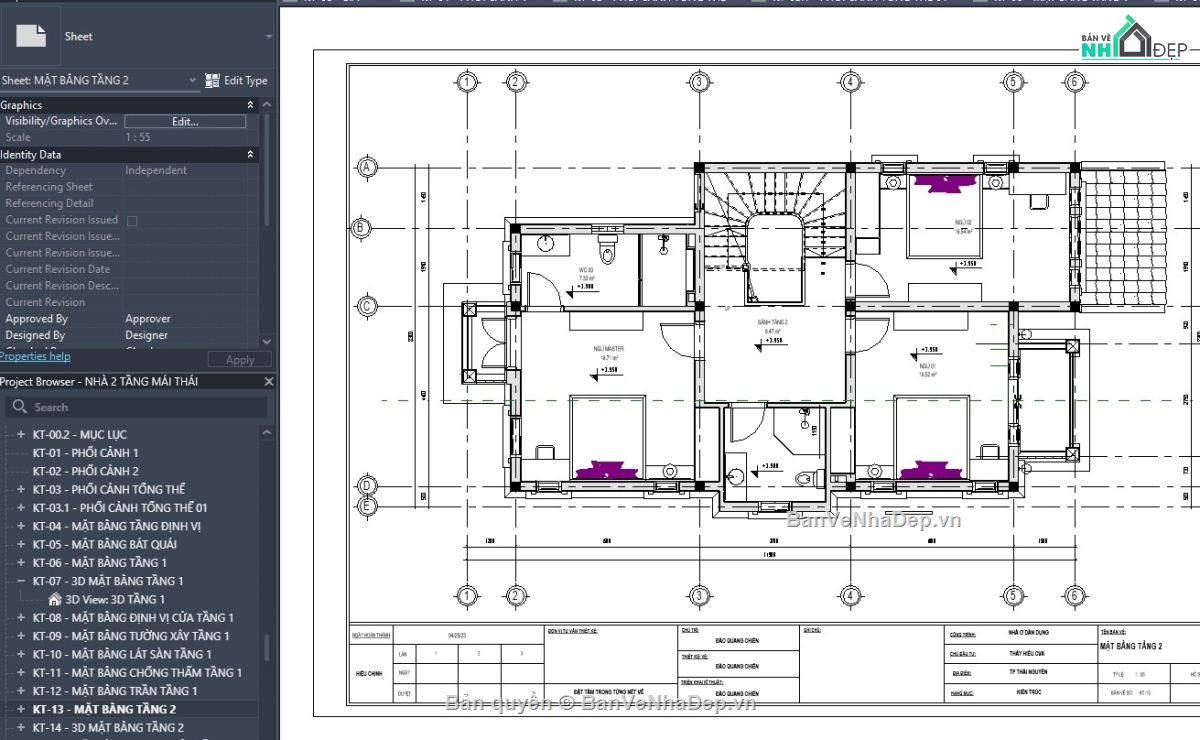
Task: Select the Dependency value Independent
Action: coord(156,171)
